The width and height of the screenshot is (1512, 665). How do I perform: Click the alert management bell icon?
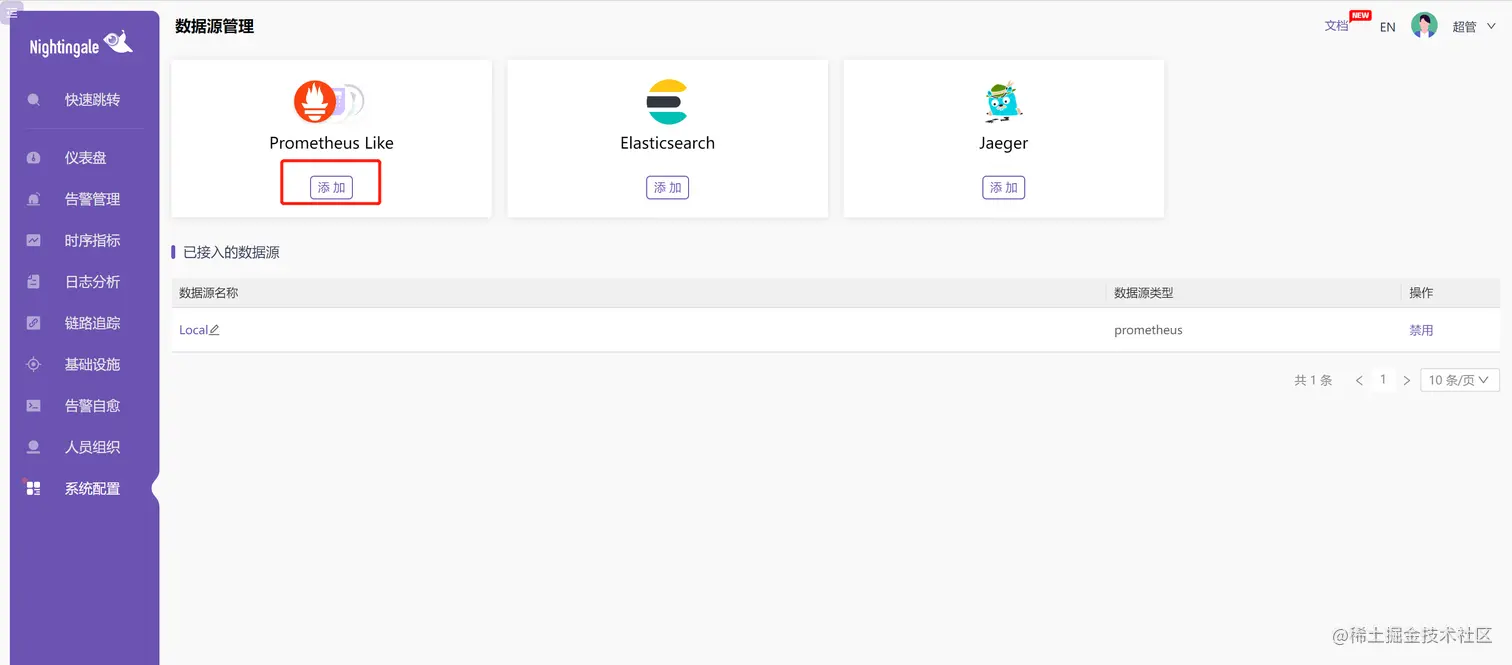point(34,199)
